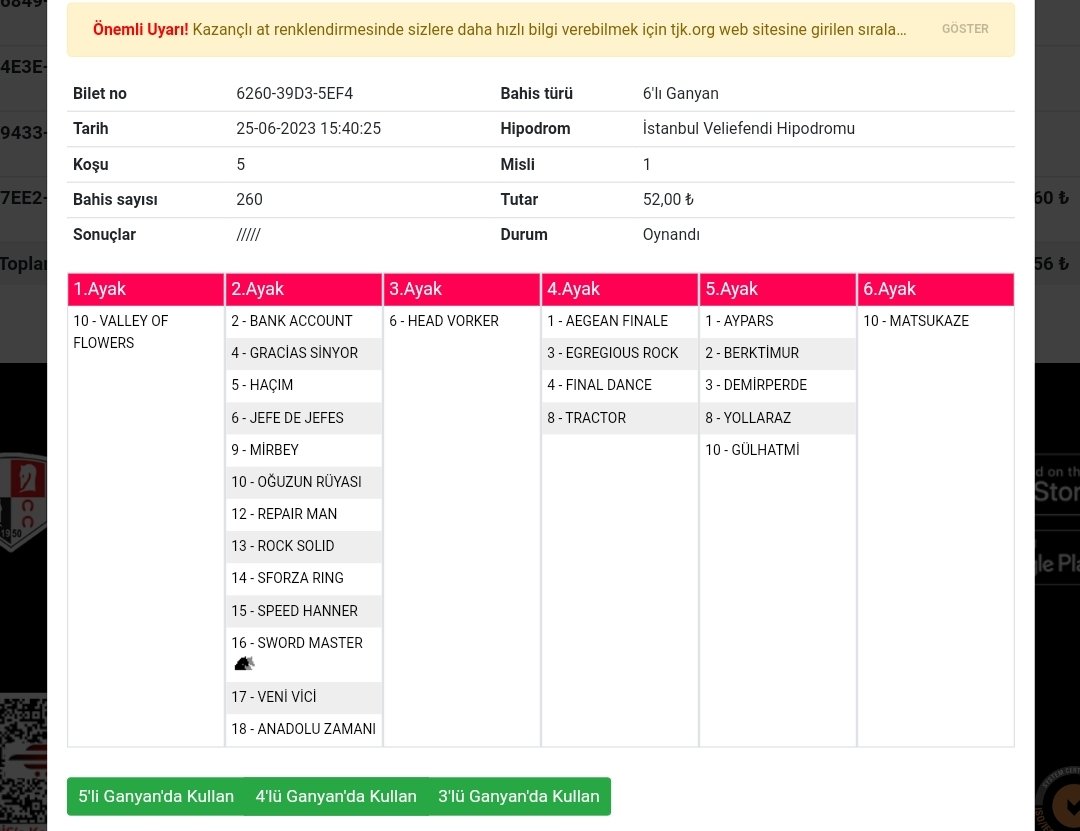Click 2 - BANK ACCOUNT entry
Image resolution: width=1080 pixels, height=831 pixels.
point(291,321)
